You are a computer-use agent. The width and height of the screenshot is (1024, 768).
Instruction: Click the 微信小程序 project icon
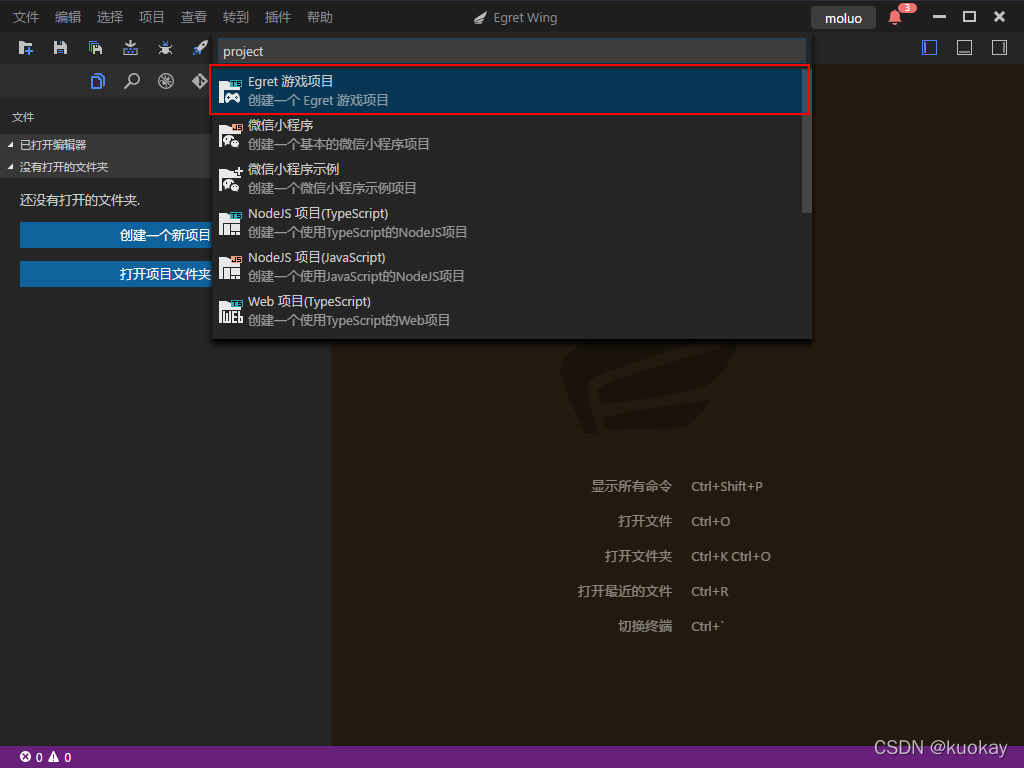pyautogui.click(x=231, y=135)
